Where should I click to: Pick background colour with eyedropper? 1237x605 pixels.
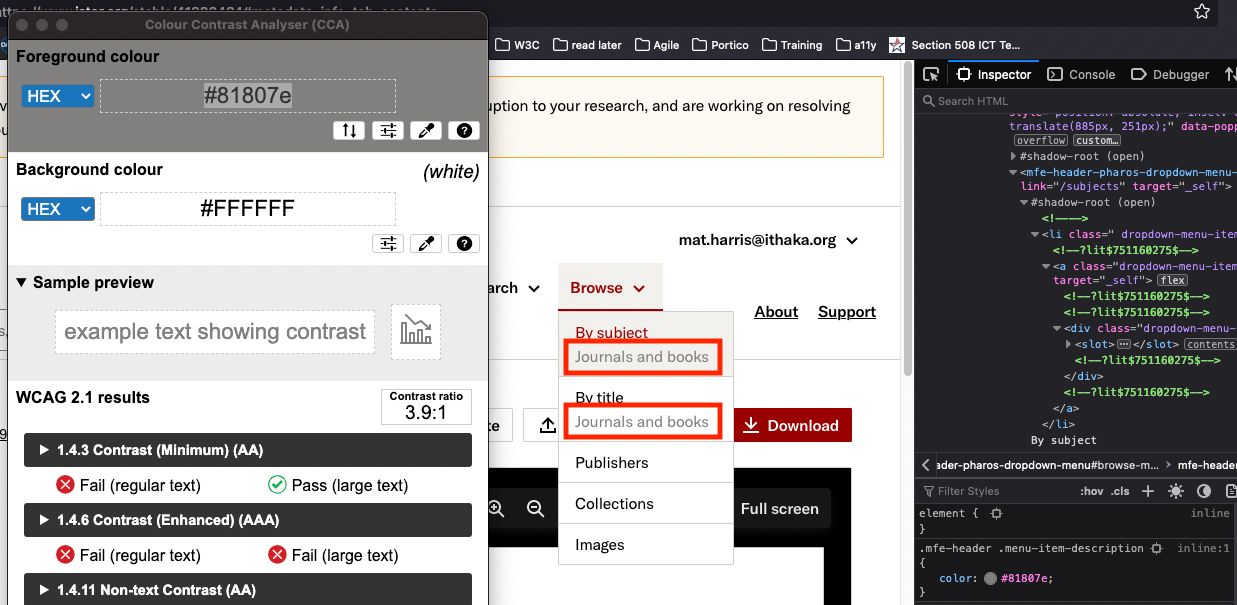[x=425, y=243]
